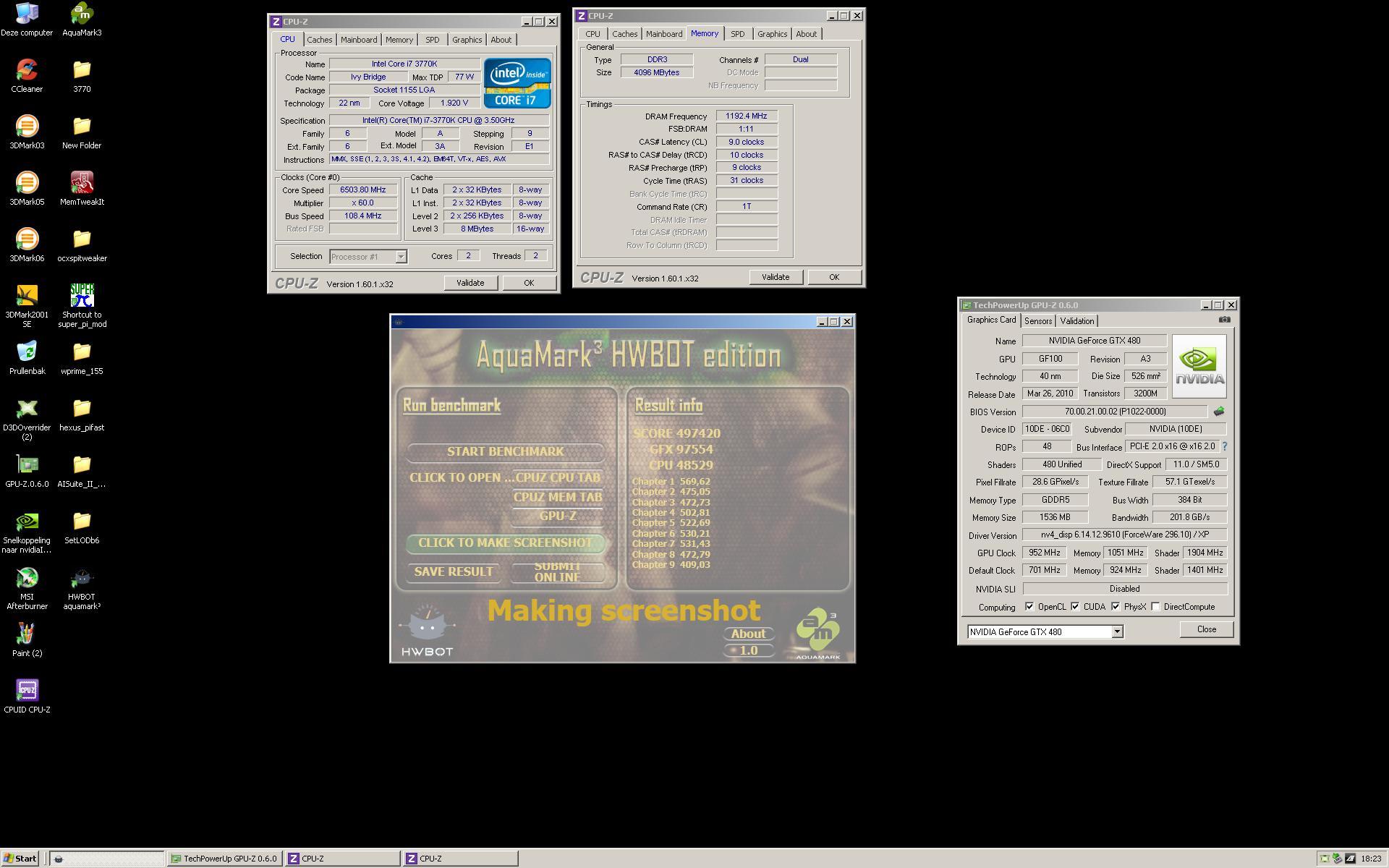Open MemTweakIt desktop icon
This screenshot has width=1389, height=868.
[82, 188]
